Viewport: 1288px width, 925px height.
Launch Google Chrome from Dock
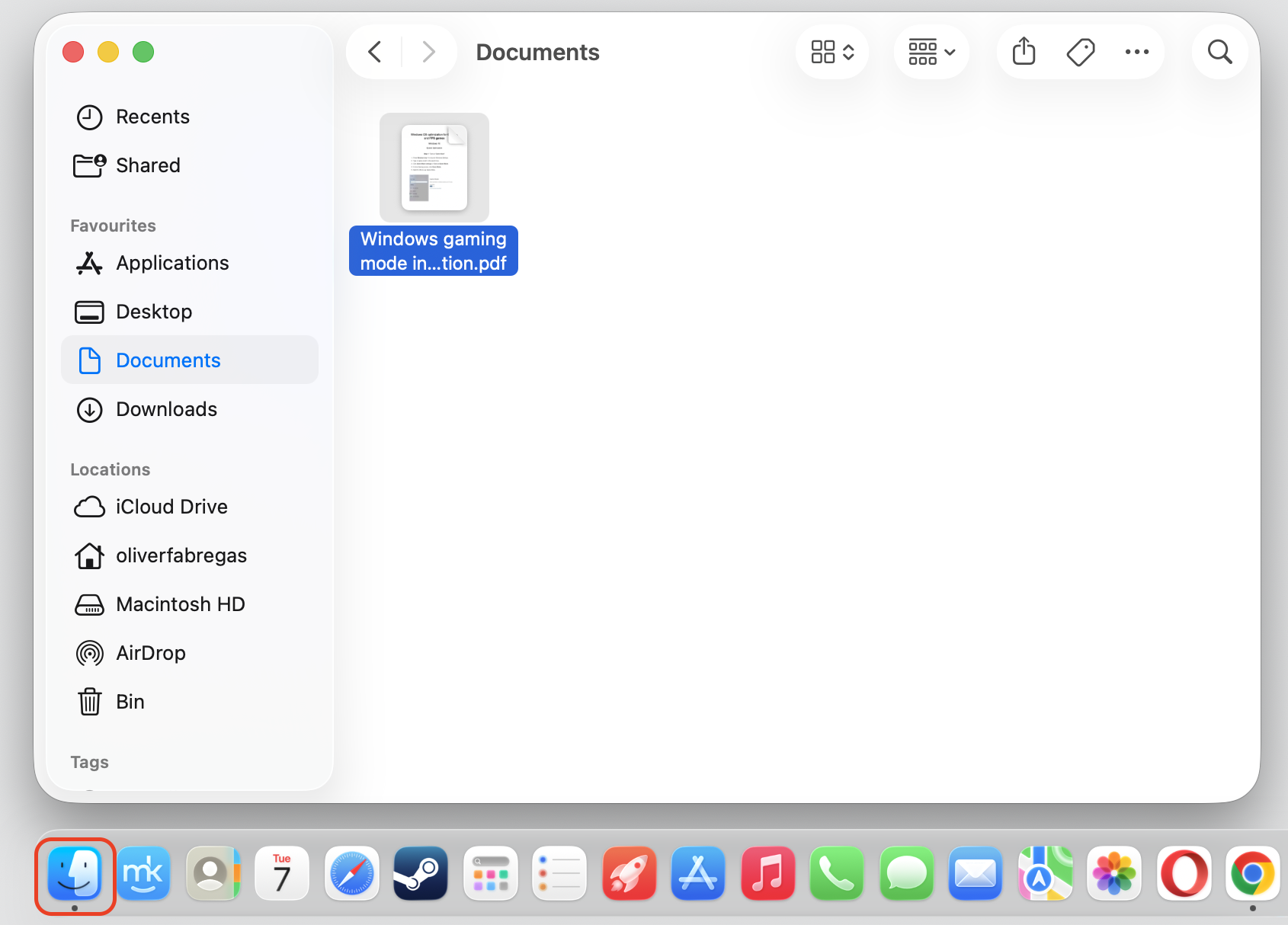[1252, 873]
